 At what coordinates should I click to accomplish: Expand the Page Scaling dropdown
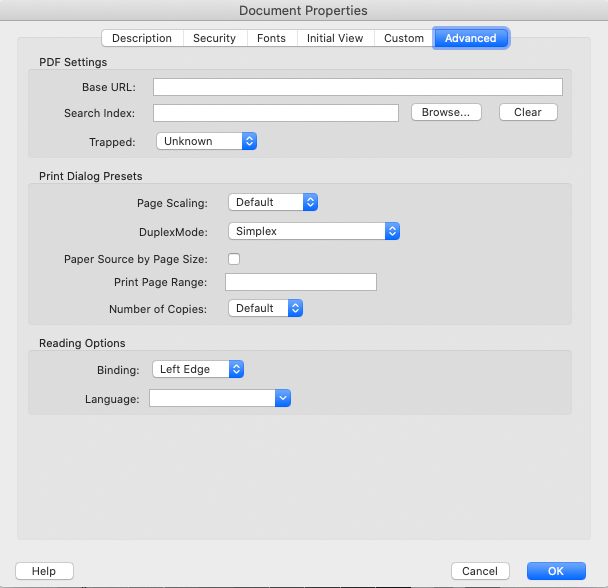[273, 202]
